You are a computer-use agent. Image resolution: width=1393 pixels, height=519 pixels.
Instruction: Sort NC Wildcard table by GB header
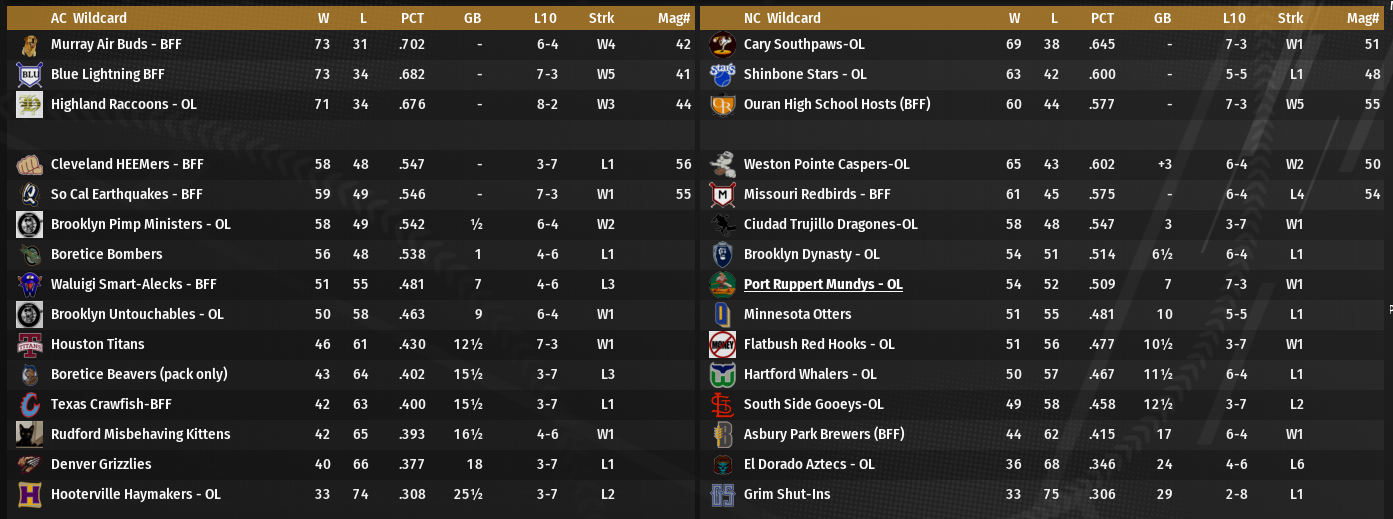pyautogui.click(x=1162, y=18)
